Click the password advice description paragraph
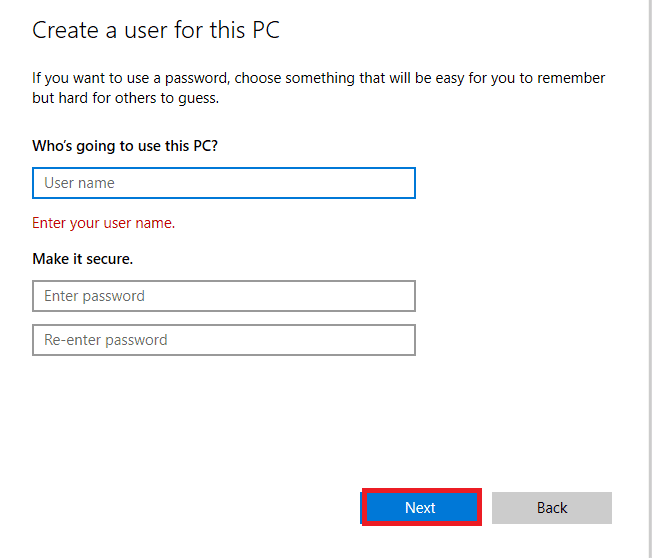The width and height of the screenshot is (652, 558). pos(318,88)
